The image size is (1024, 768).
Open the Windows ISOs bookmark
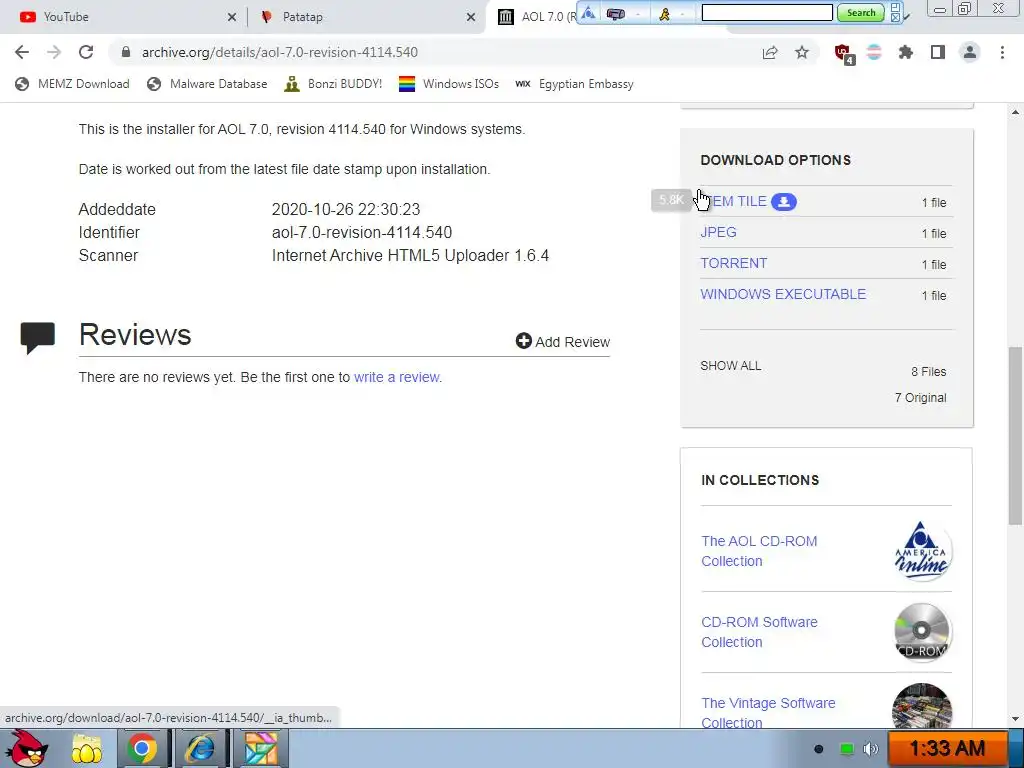449,84
